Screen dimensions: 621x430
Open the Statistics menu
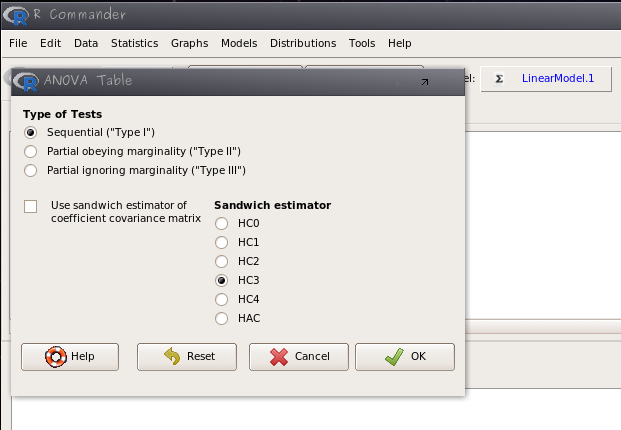pos(134,44)
